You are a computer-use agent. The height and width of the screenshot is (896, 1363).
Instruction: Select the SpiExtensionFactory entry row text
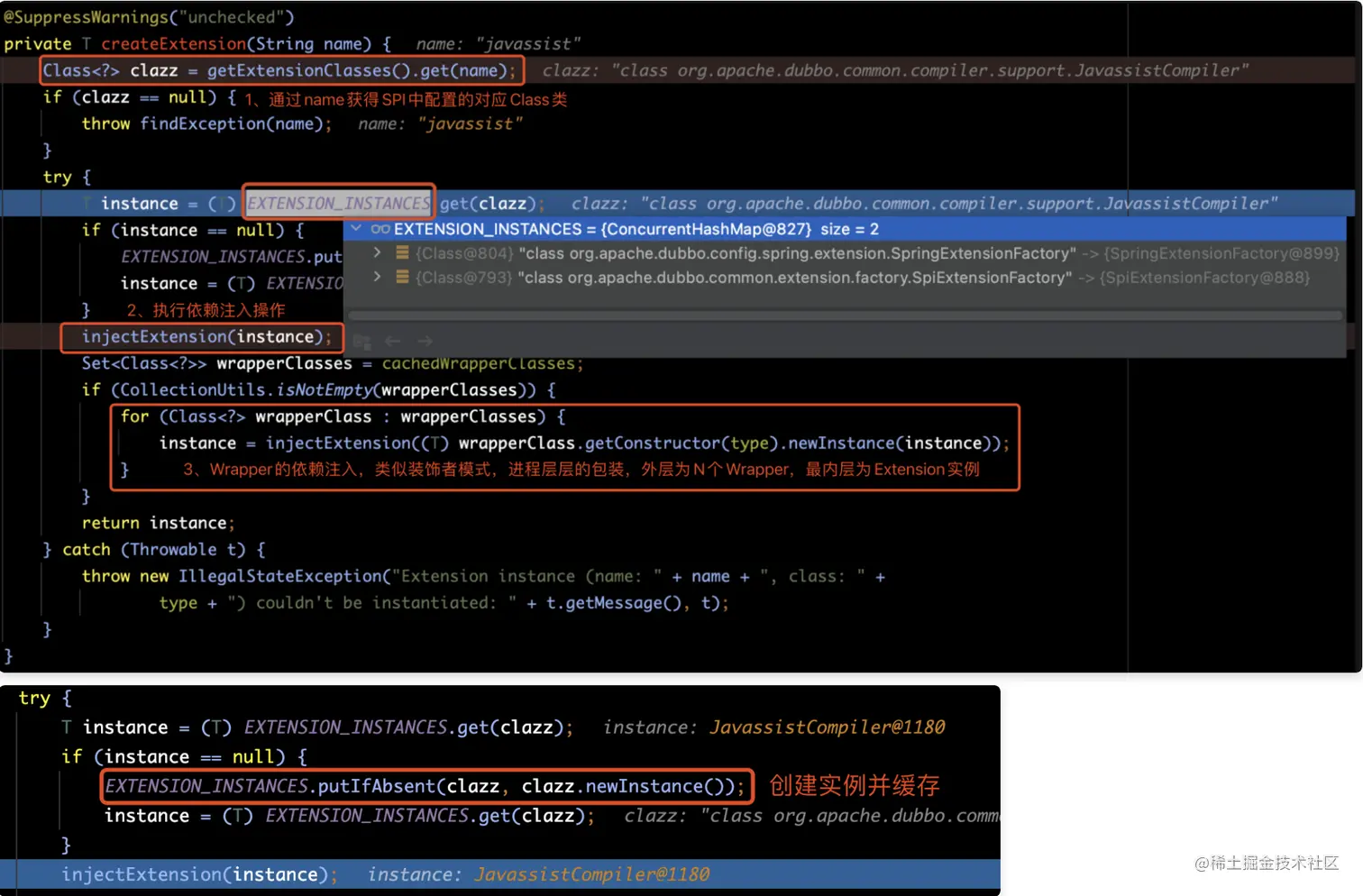863,278
